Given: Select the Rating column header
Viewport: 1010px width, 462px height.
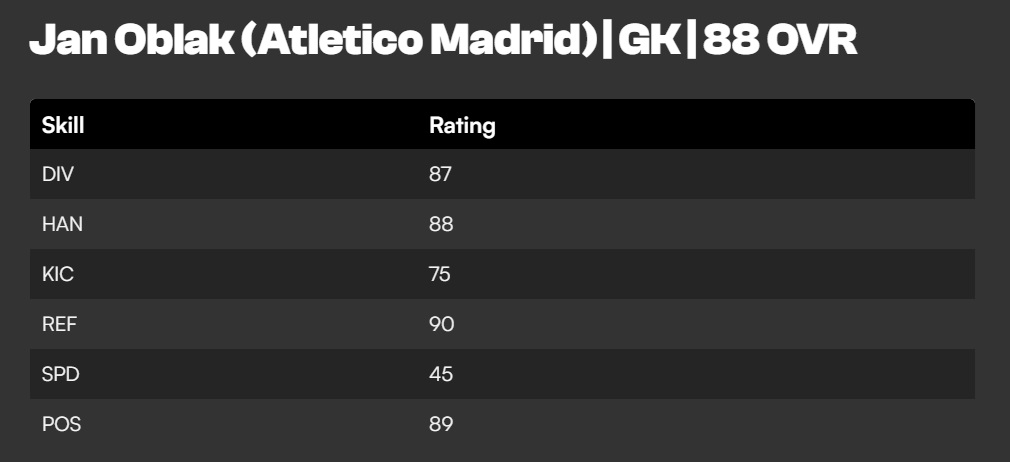Looking at the screenshot, I should 462,126.
